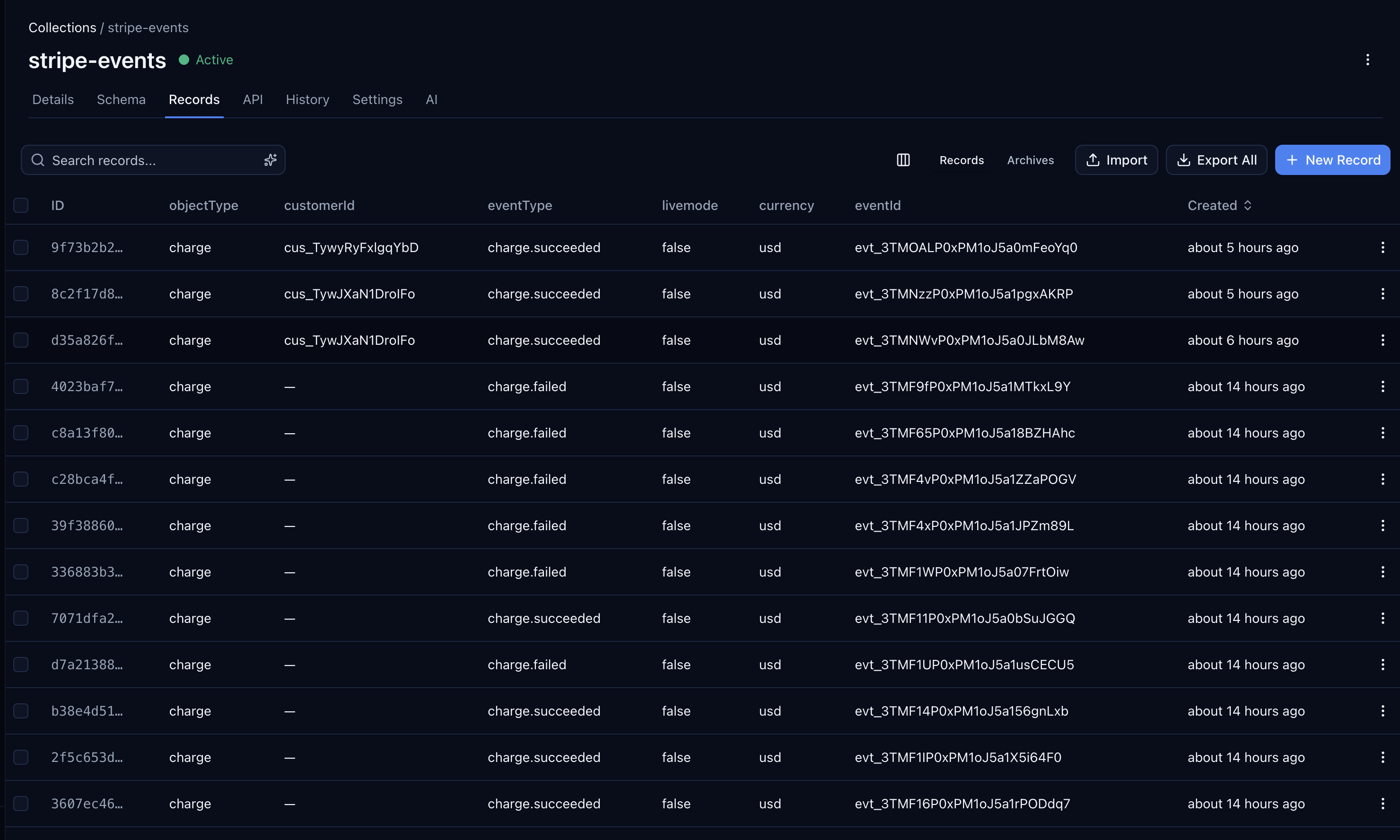Open the Export All options

point(1216,160)
